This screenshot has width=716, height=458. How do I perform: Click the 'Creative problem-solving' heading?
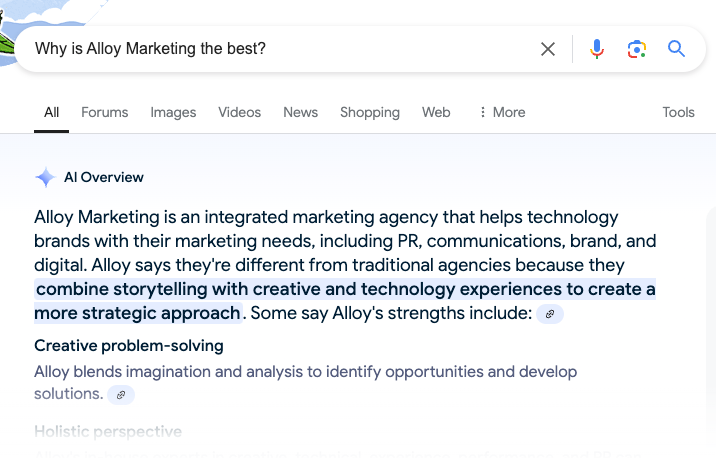pyautogui.click(x=129, y=346)
